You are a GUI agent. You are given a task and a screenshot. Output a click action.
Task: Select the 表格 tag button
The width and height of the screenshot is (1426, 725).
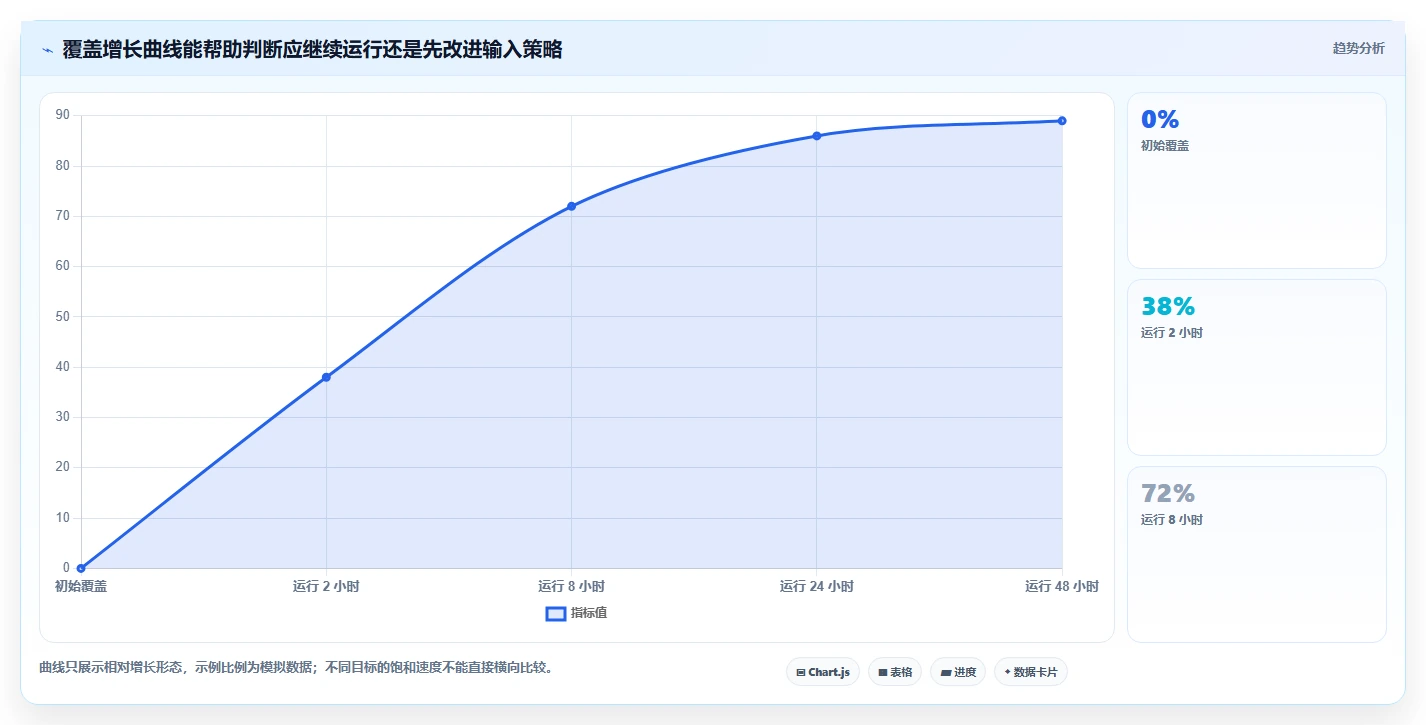click(894, 672)
